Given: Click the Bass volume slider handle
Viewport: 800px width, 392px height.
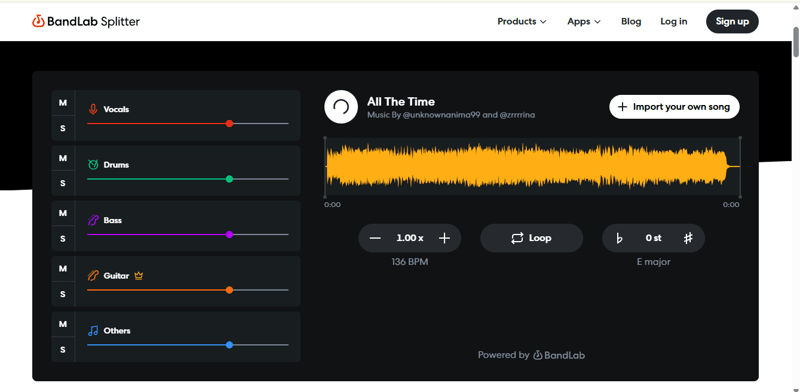Looking at the screenshot, I should tap(229, 235).
